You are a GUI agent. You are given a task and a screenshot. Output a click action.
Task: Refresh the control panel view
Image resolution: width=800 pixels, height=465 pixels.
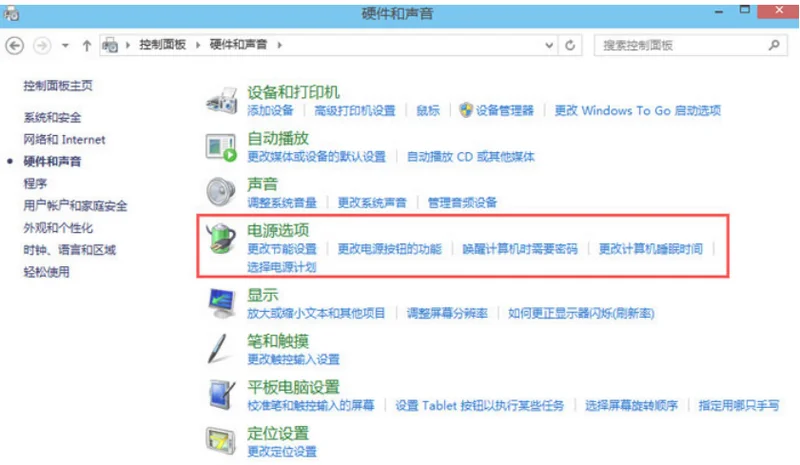click(x=570, y=45)
